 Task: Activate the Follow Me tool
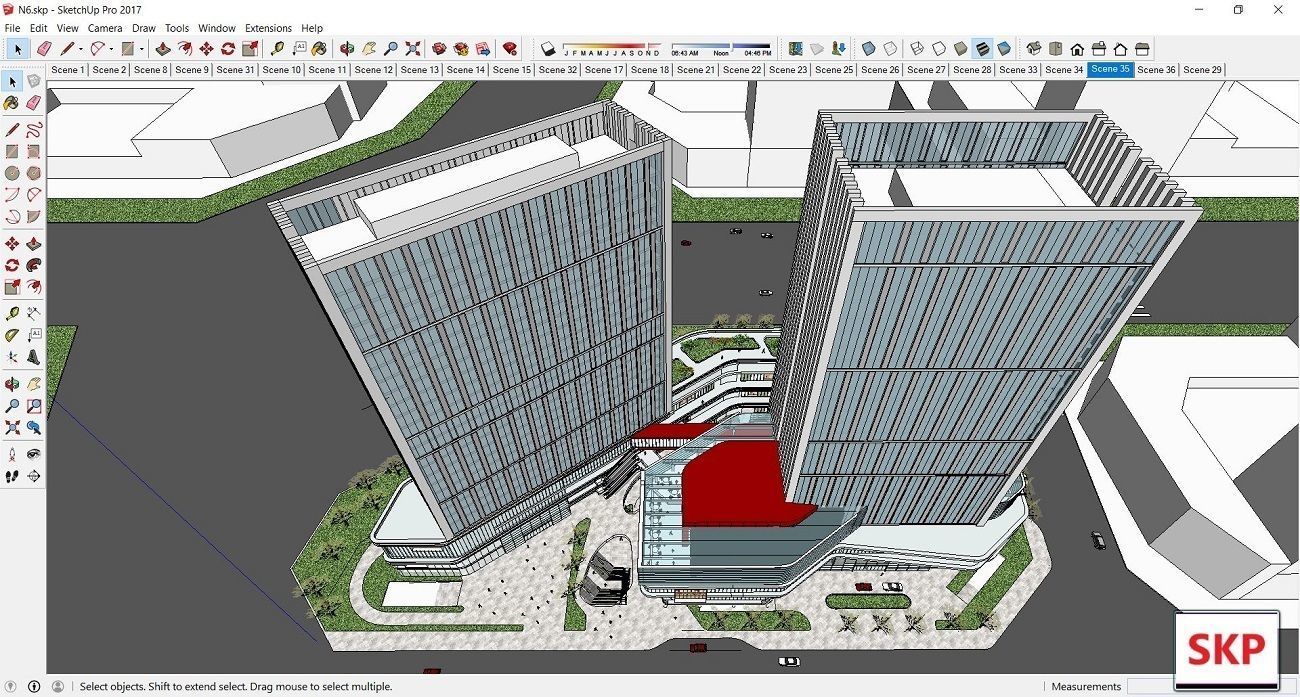(34, 265)
